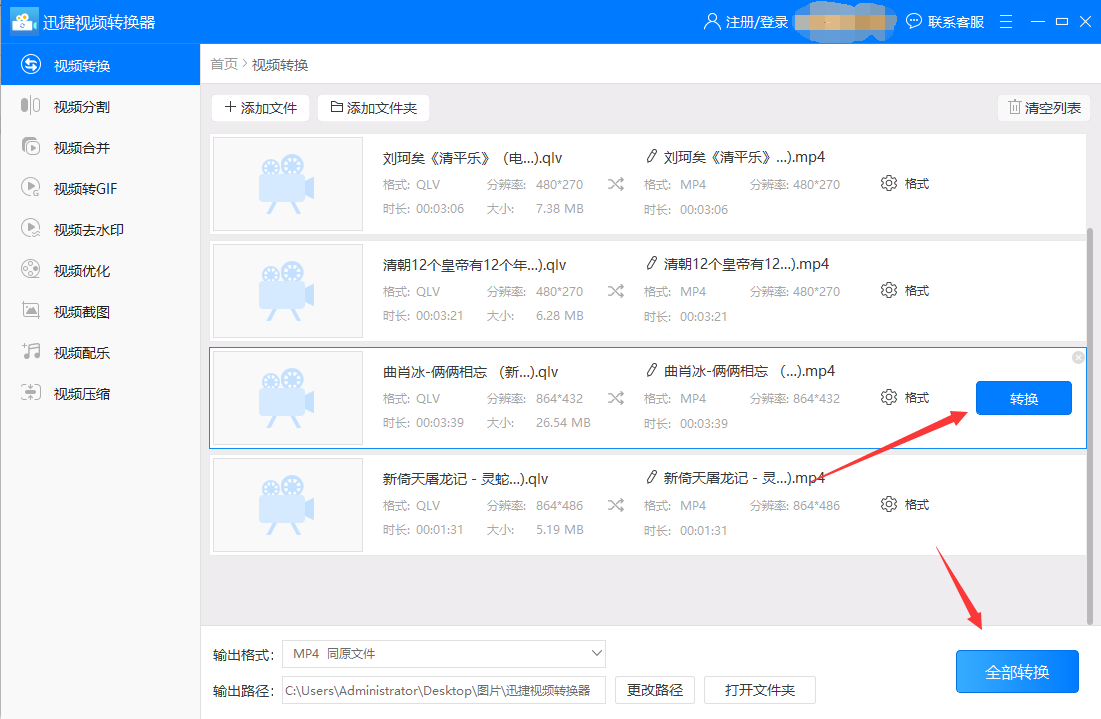Open the 视频优化 sidebar section
The image size is (1101, 719).
click(100, 270)
